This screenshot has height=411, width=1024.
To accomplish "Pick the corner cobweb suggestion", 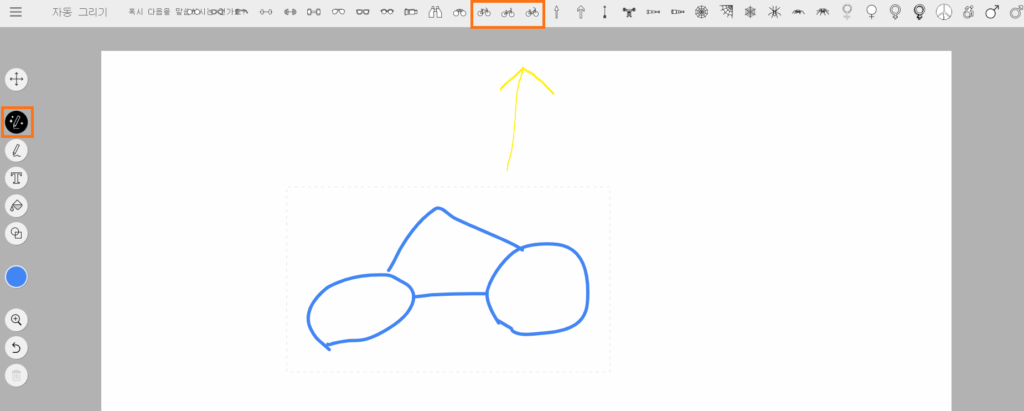I will coord(726,12).
